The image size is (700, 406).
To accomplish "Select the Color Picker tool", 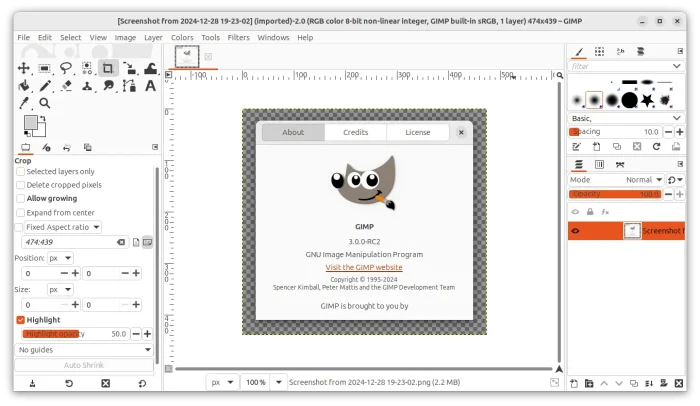I will [23, 103].
